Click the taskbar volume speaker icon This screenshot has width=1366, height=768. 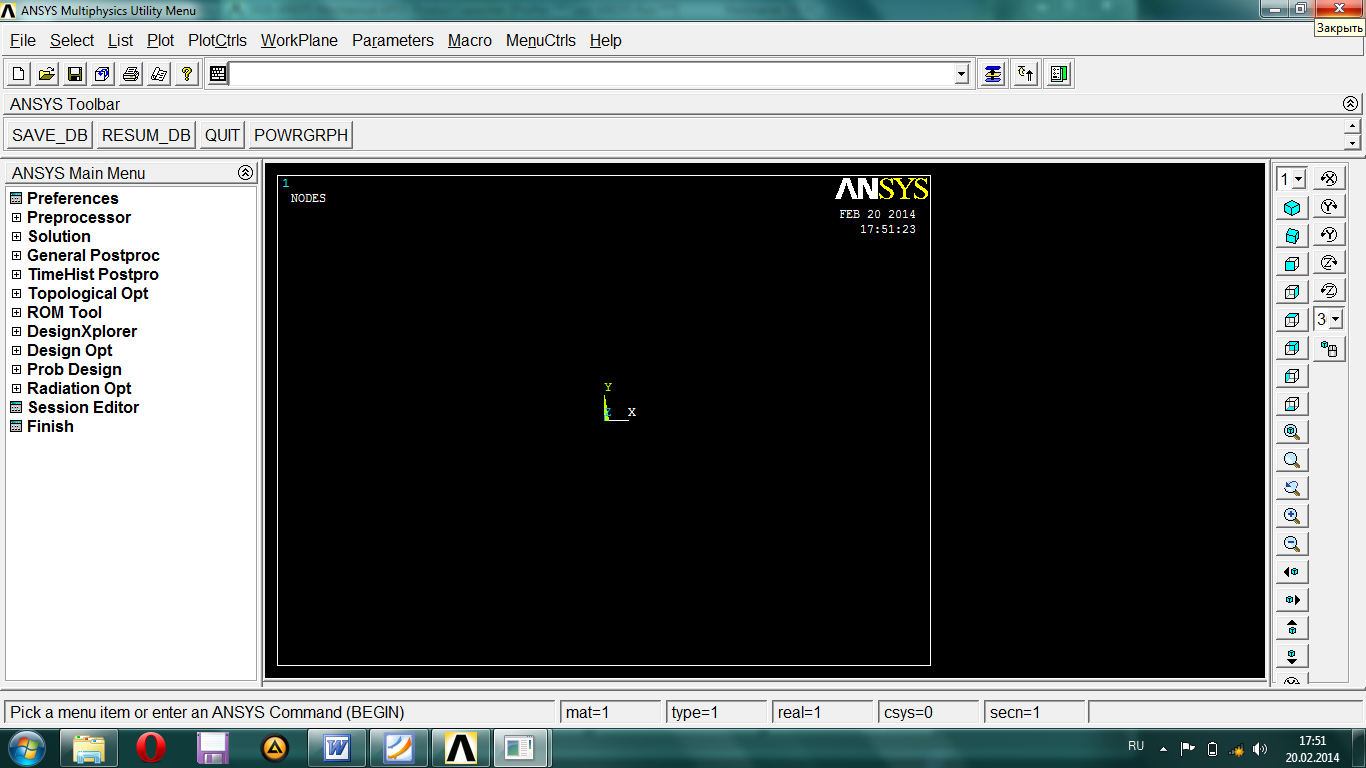1260,748
